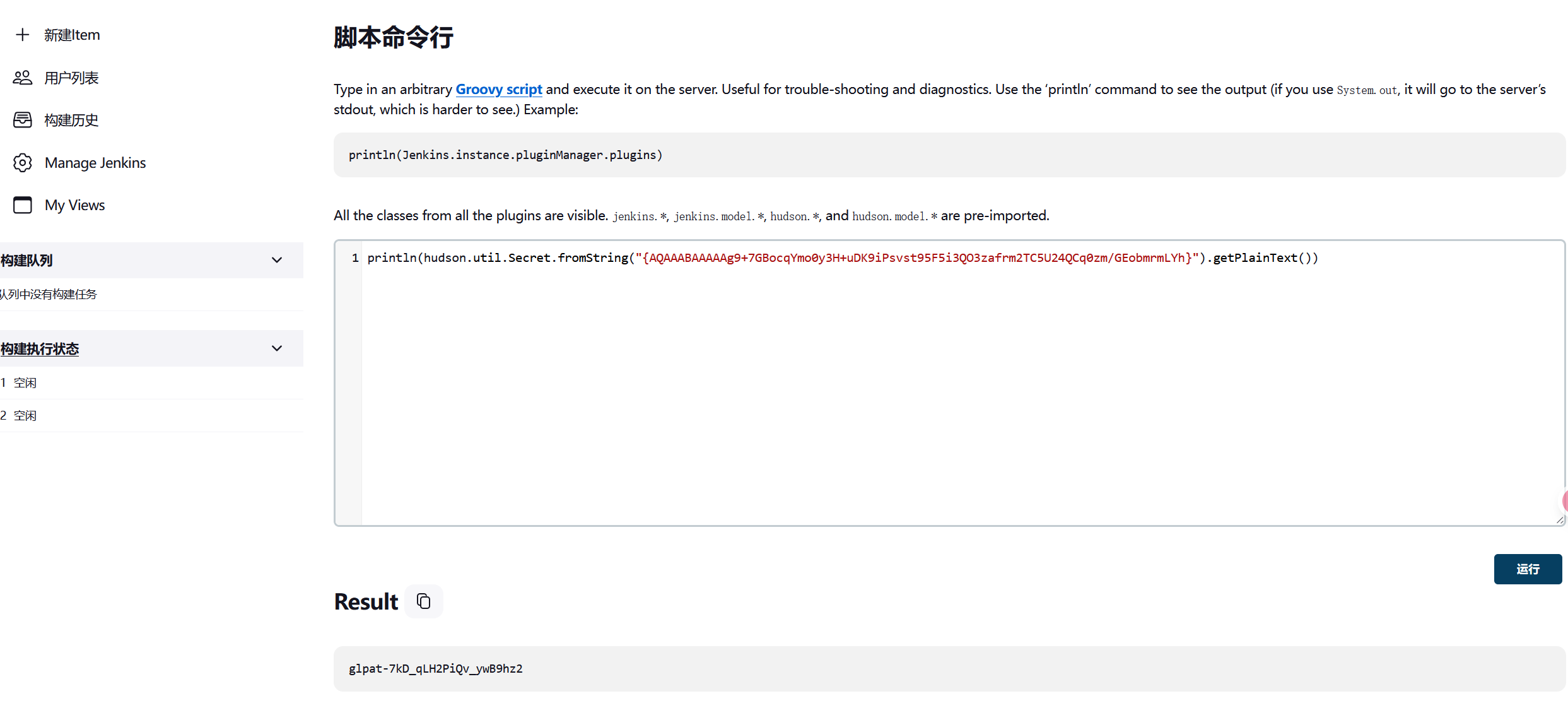Click the users icon beside 用户列表
This screenshot has width=1568, height=720.
[22, 78]
